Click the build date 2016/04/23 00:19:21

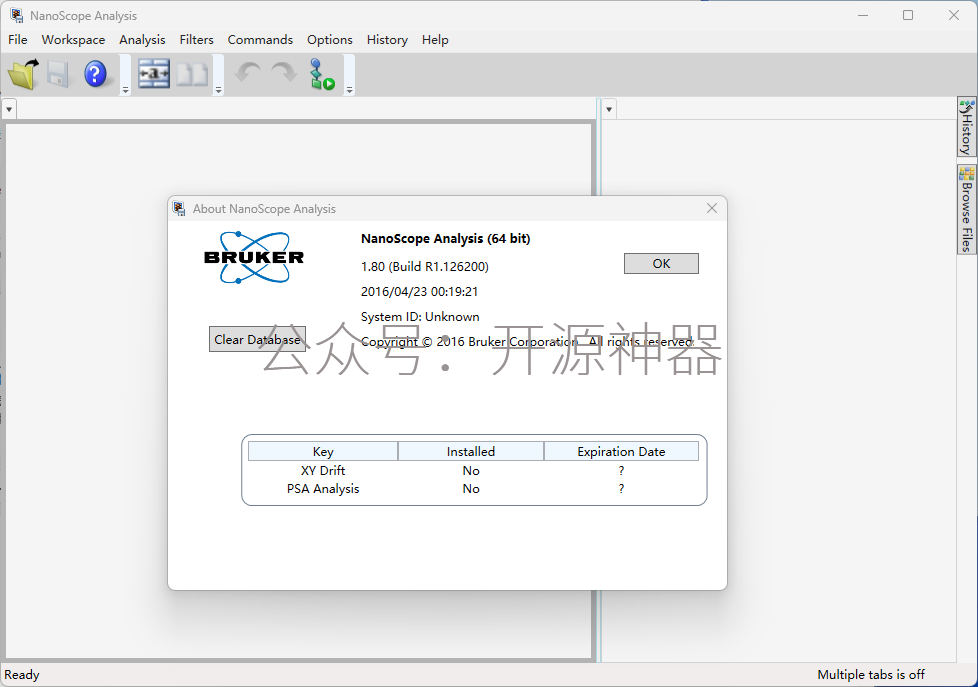point(419,291)
